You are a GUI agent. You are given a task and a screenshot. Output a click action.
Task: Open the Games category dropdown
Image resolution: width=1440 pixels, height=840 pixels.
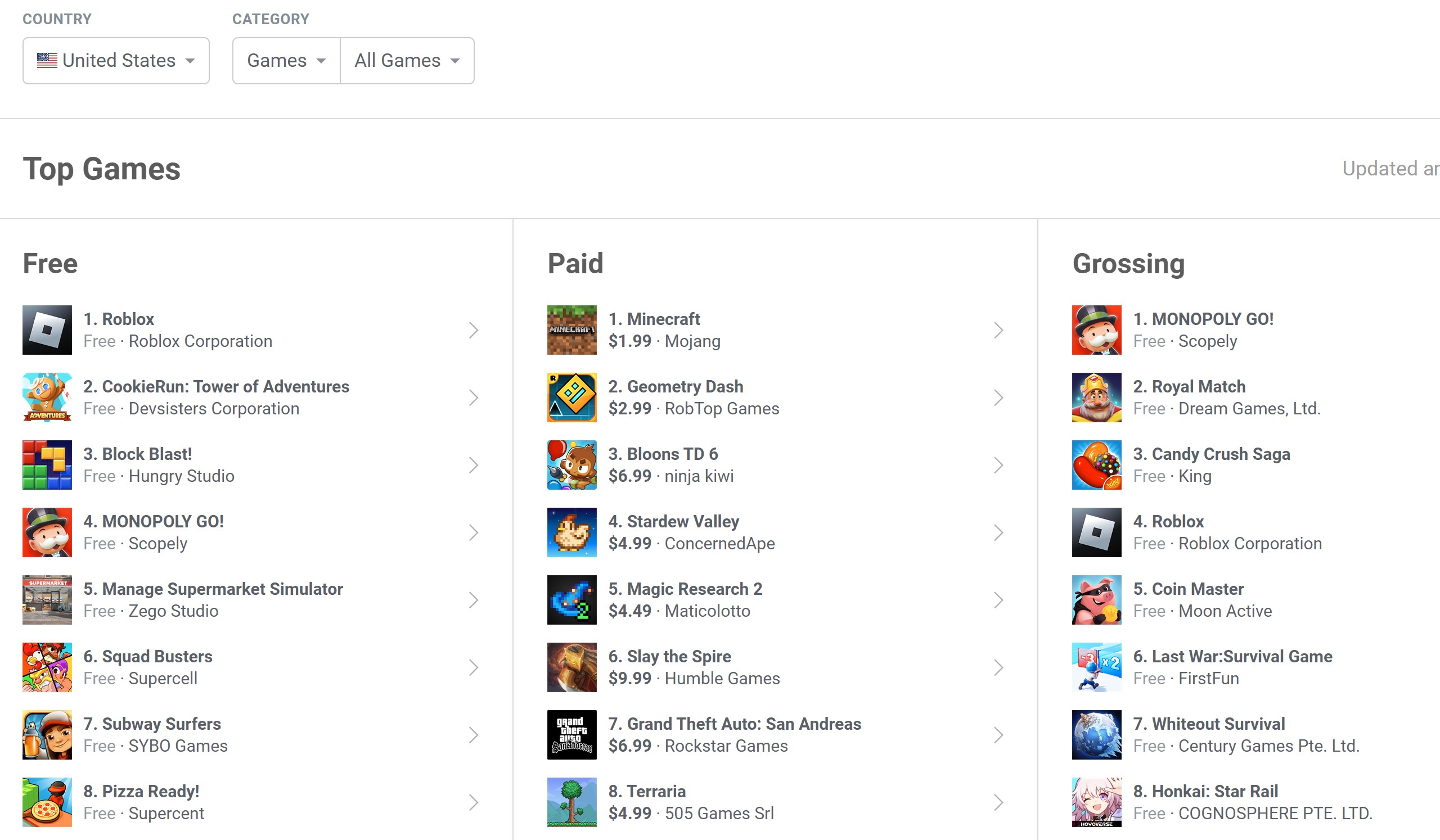(x=286, y=61)
